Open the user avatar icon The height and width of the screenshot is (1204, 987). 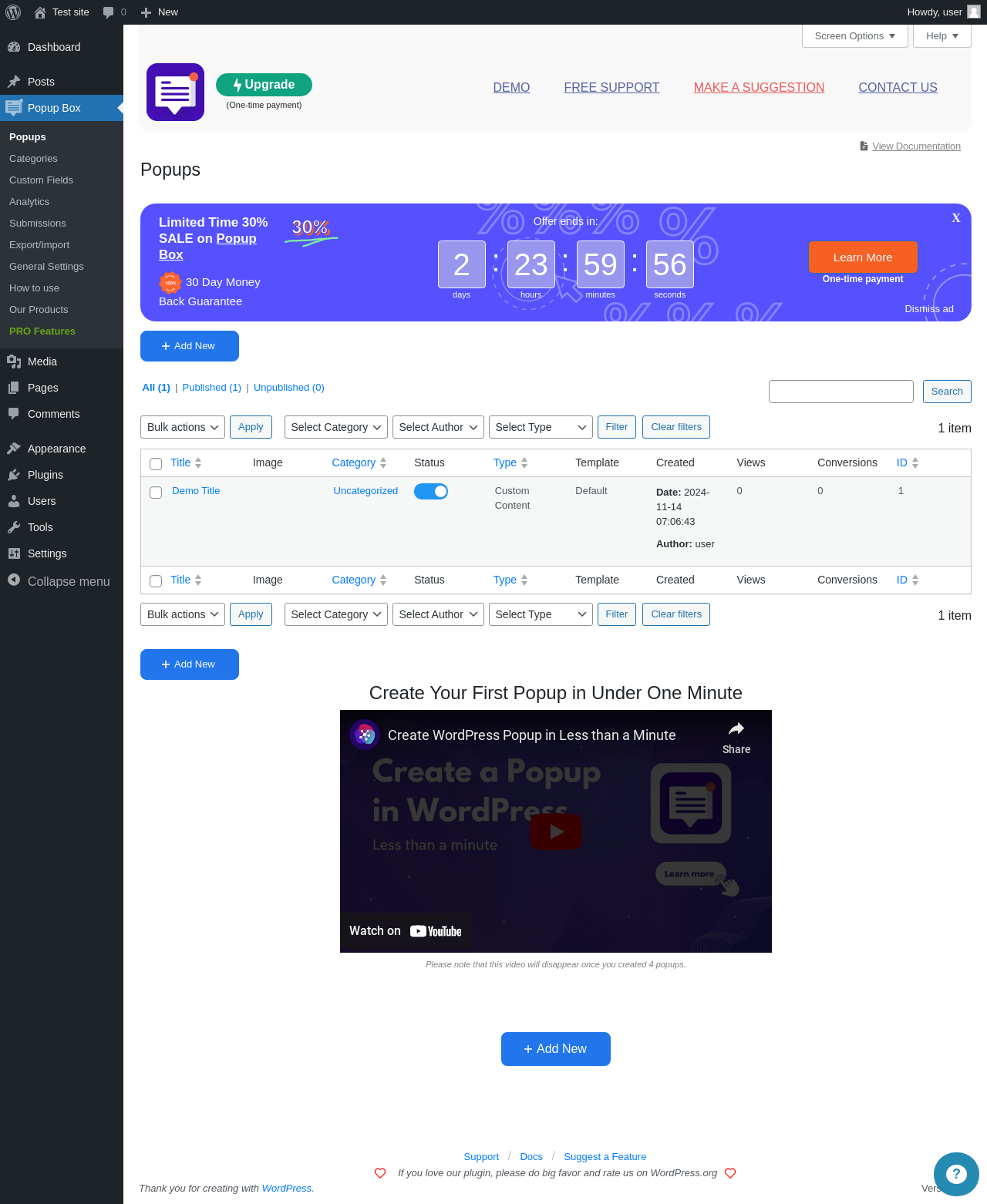[x=974, y=12]
